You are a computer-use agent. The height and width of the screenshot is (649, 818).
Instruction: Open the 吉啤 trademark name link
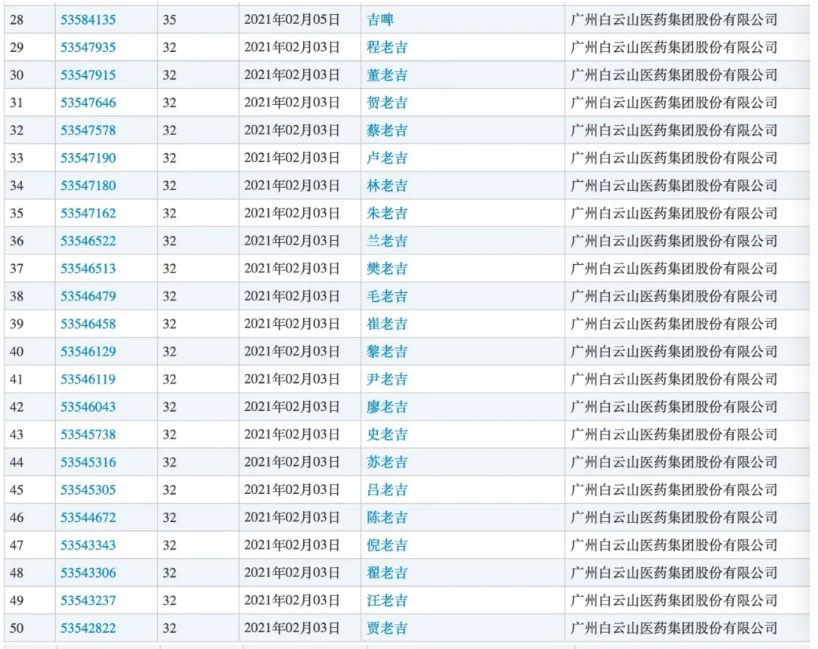tap(380, 20)
